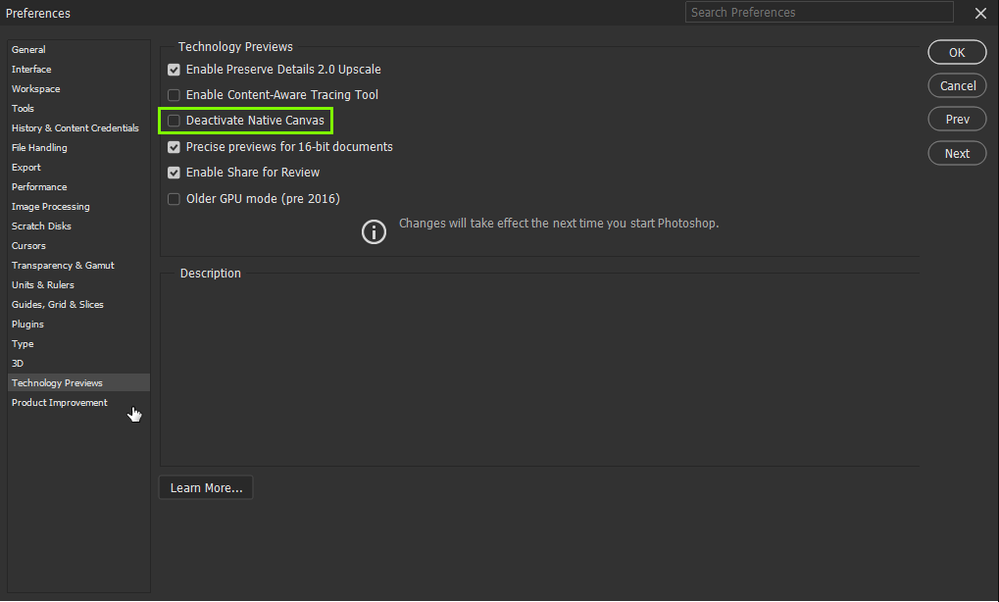Screen dimensions: 999x602
Task: Enable Content-Aware Tracing Tool checkbox
Action: click(x=174, y=95)
